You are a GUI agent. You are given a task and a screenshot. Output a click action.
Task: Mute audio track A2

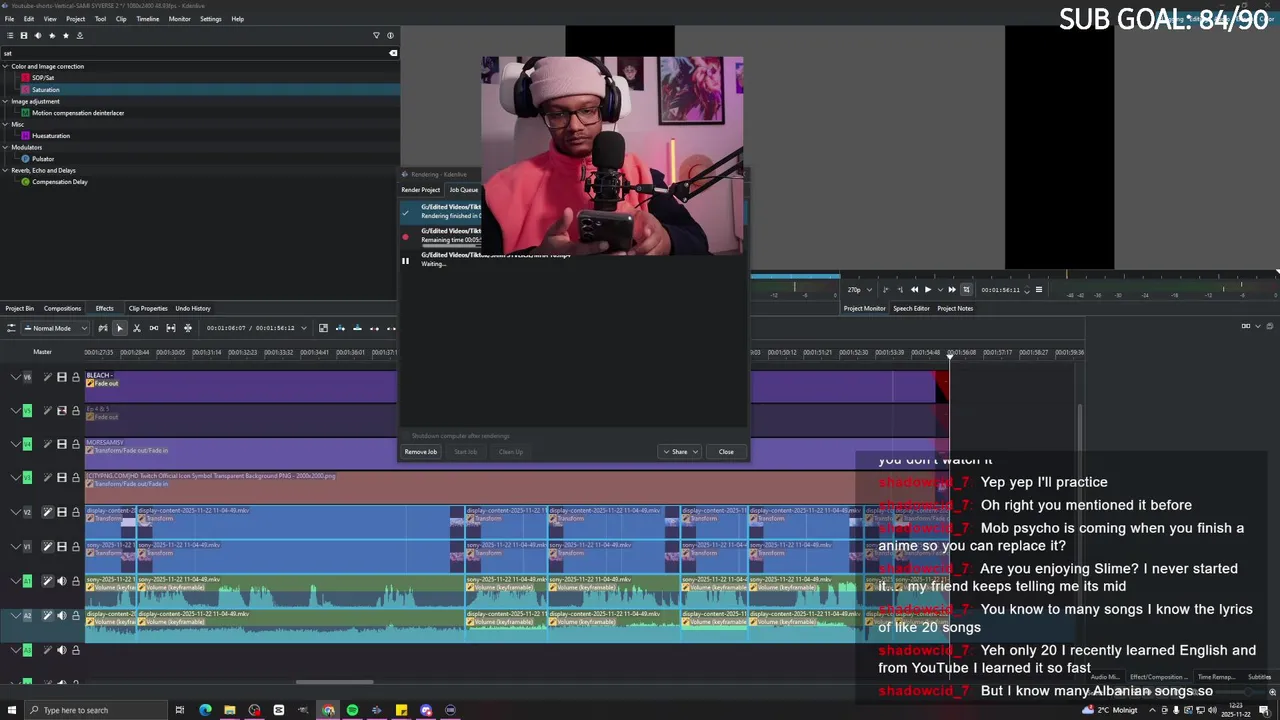pyautogui.click(x=61, y=616)
